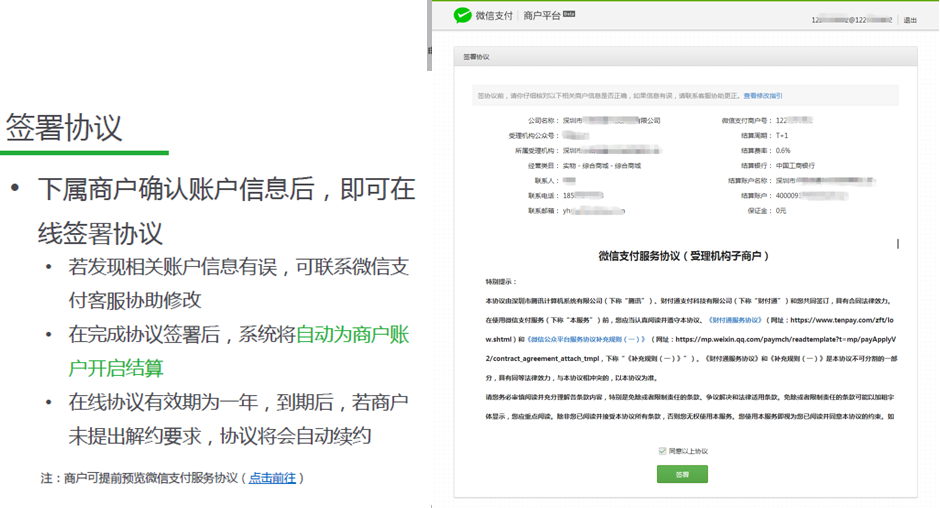
Task: Open the 《财付通服务协议》 link
Action: click(734, 320)
